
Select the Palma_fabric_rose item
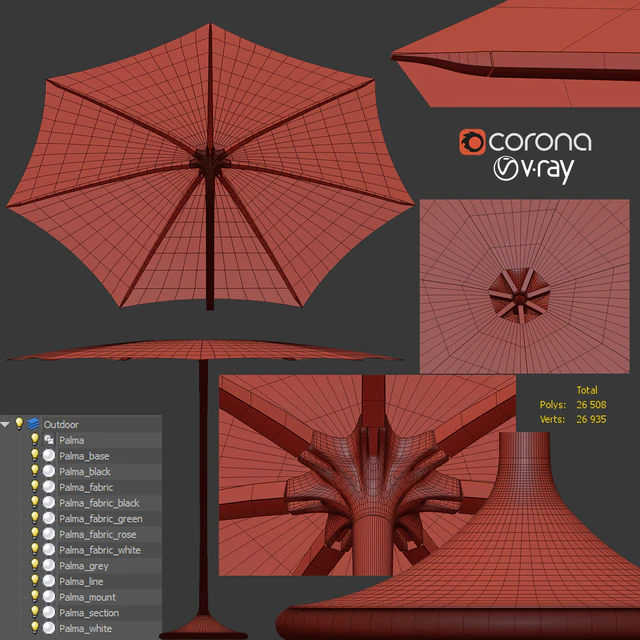[97, 535]
